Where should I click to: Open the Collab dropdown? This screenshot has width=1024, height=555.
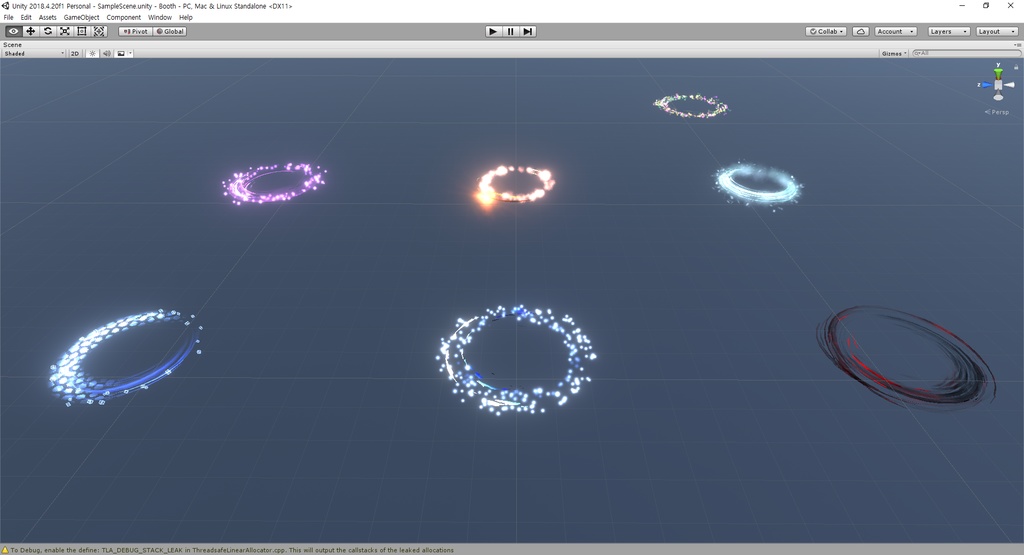827,31
